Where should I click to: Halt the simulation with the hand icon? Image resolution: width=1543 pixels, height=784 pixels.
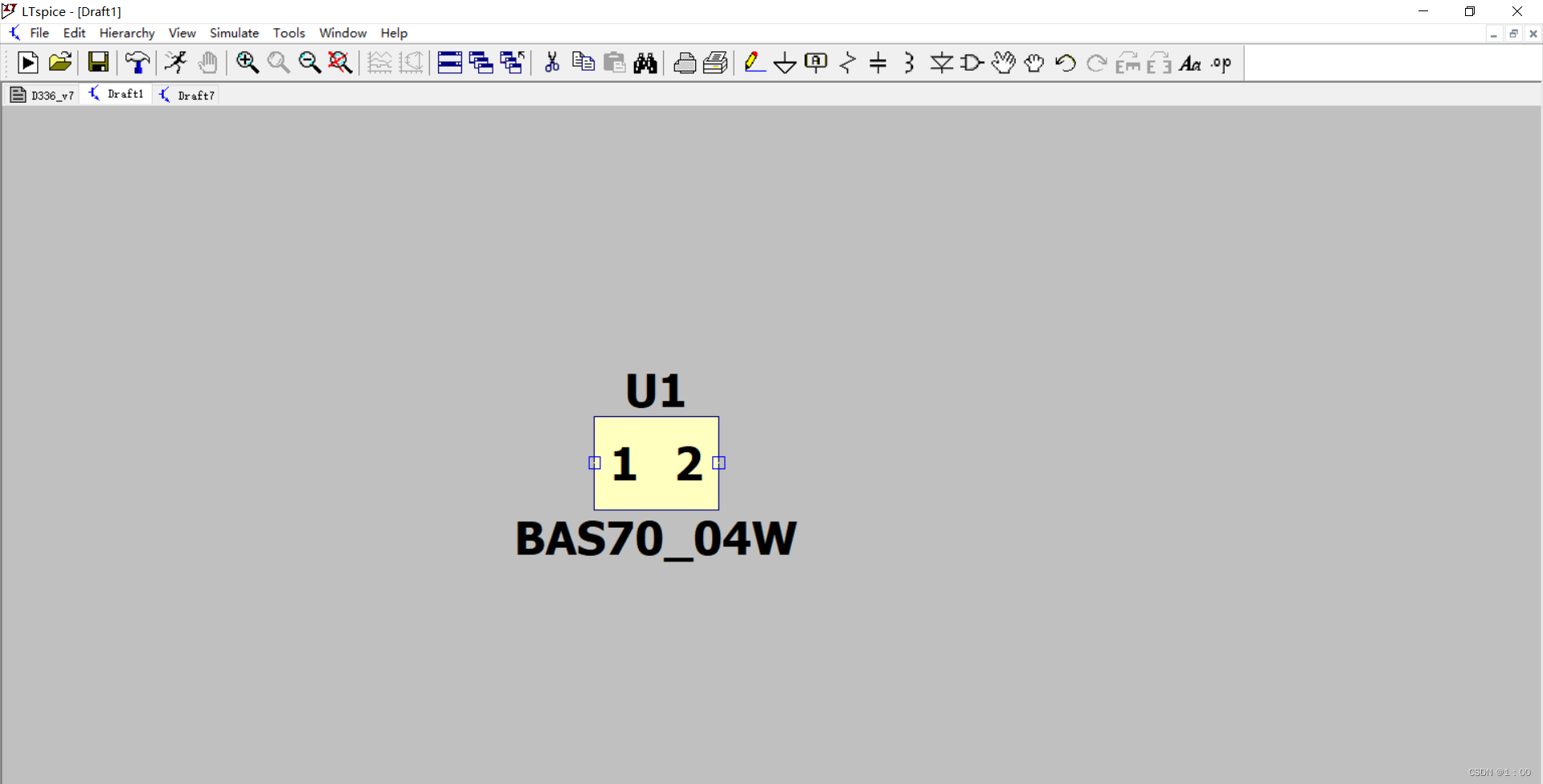coord(208,63)
